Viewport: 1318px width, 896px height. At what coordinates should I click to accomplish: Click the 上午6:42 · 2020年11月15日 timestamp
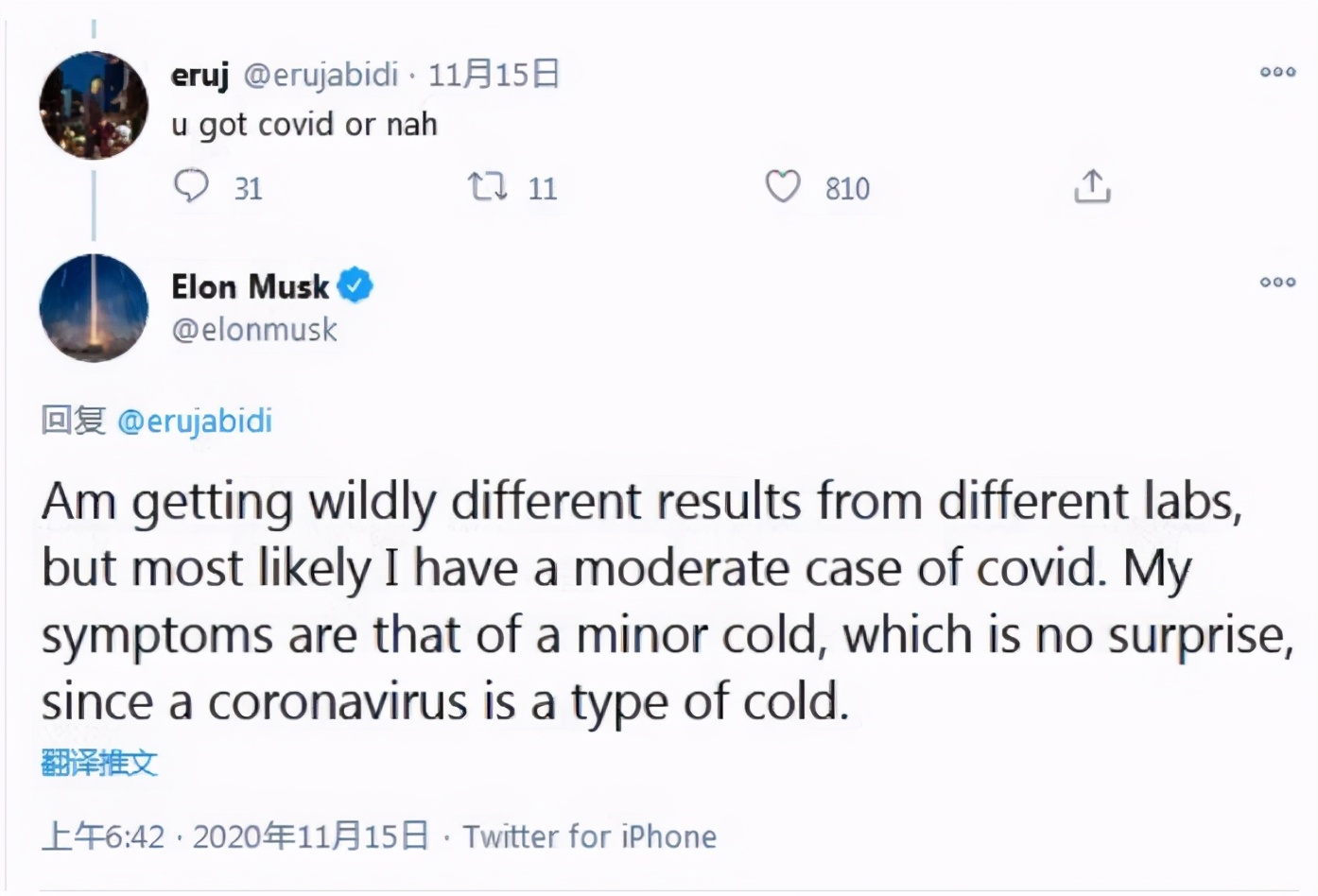tap(235, 836)
